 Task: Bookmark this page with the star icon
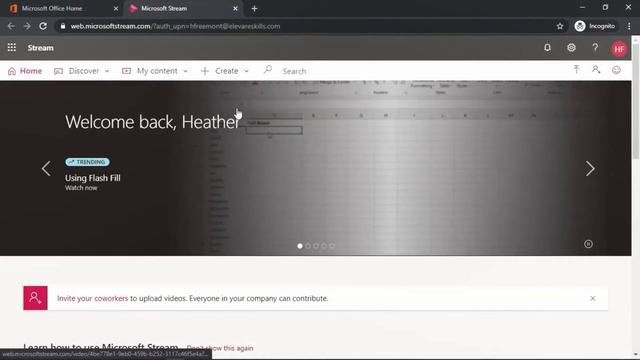pos(560,26)
